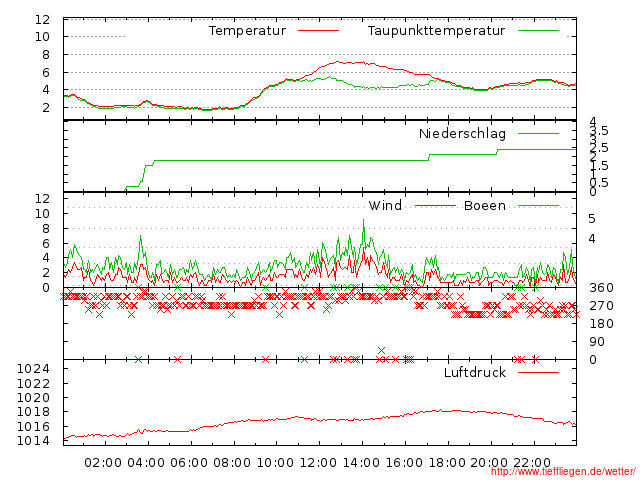Click the 90 wind direction axis value
The width and height of the screenshot is (640, 480).
tap(597, 342)
